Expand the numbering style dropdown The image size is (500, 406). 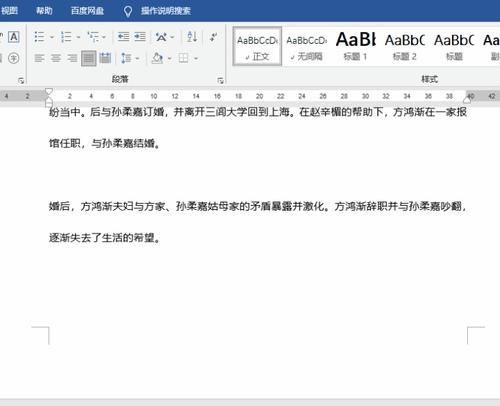pos(78,37)
